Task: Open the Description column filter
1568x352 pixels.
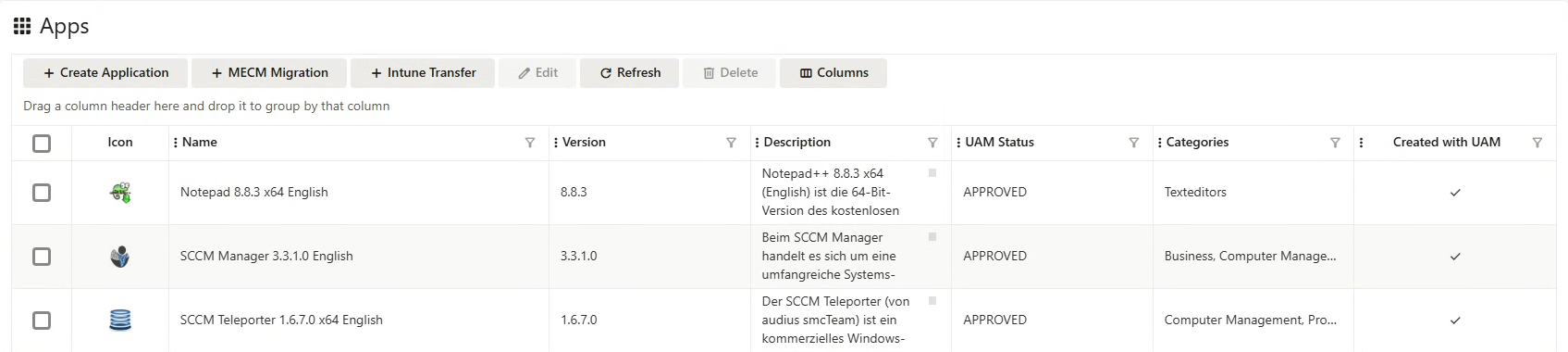Action: [x=932, y=143]
